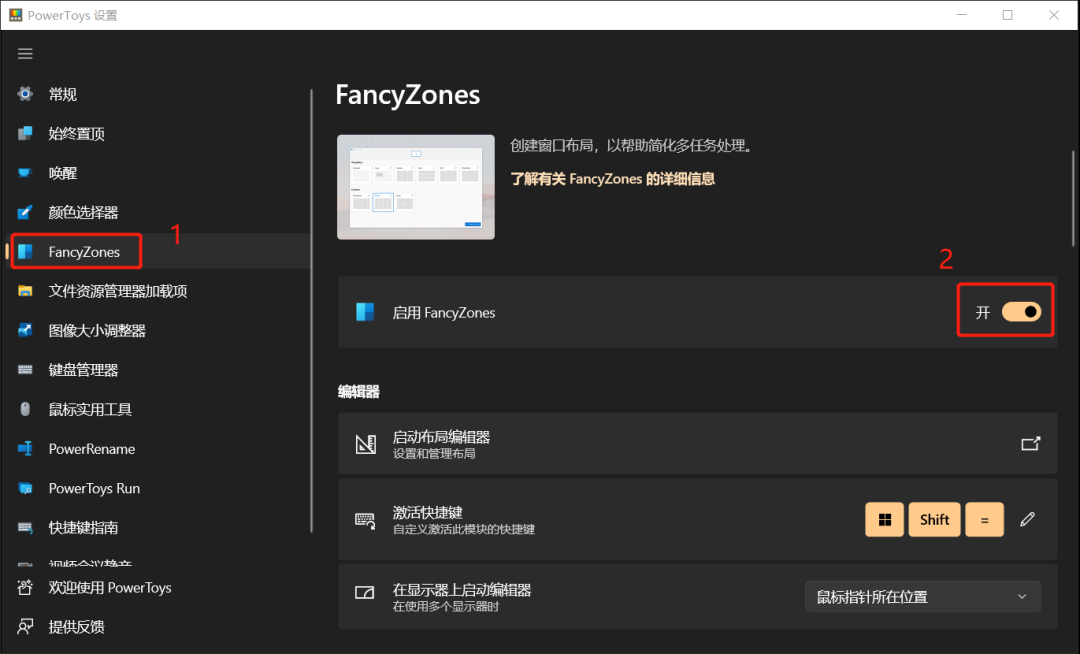Click the sidebar vertical scrollbar
1080x654 pixels.
pyautogui.click(x=311, y=310)
